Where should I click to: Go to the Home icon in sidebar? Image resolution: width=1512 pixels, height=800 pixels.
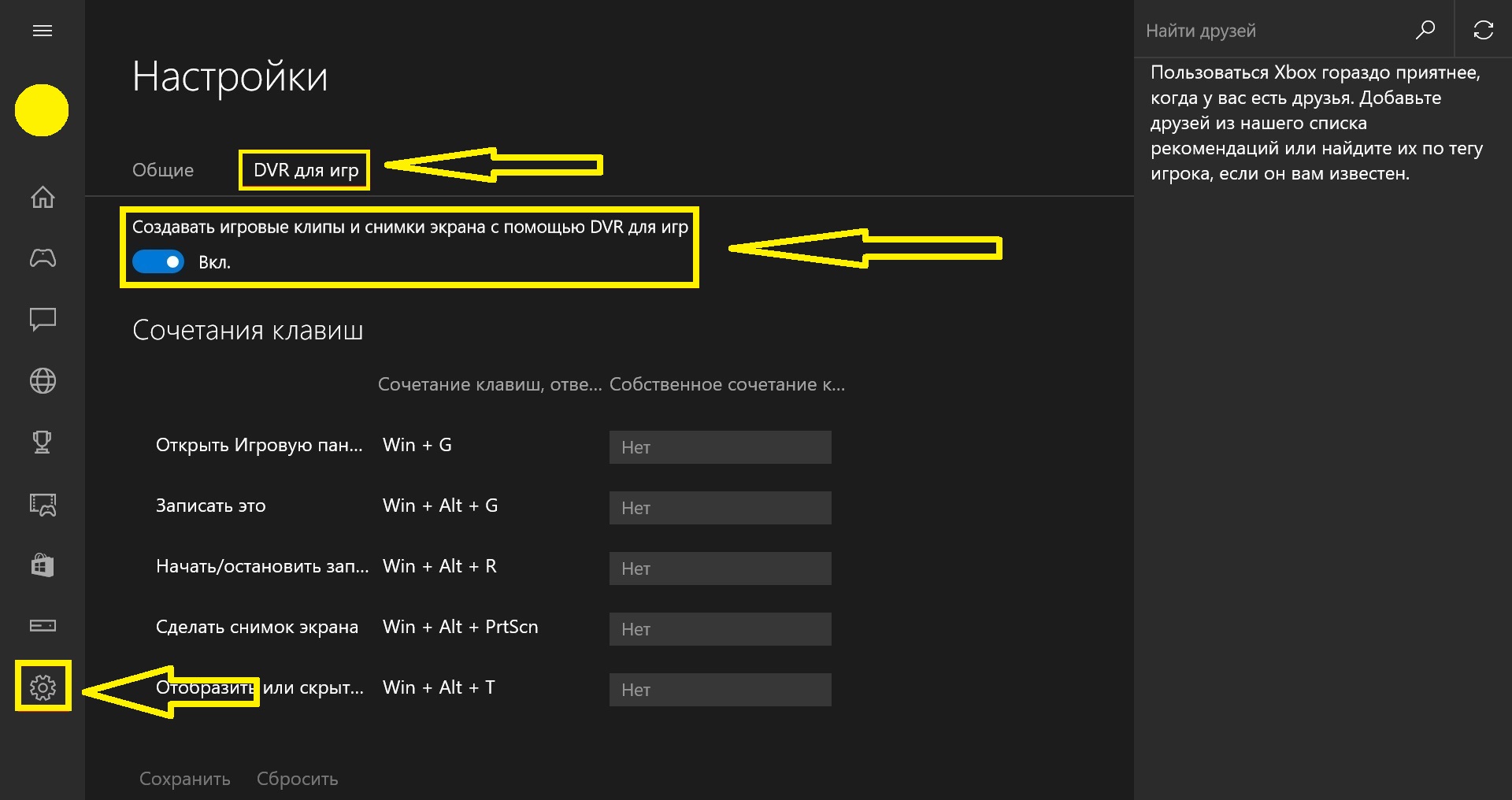pyautogui.click(x=43, y=196)
